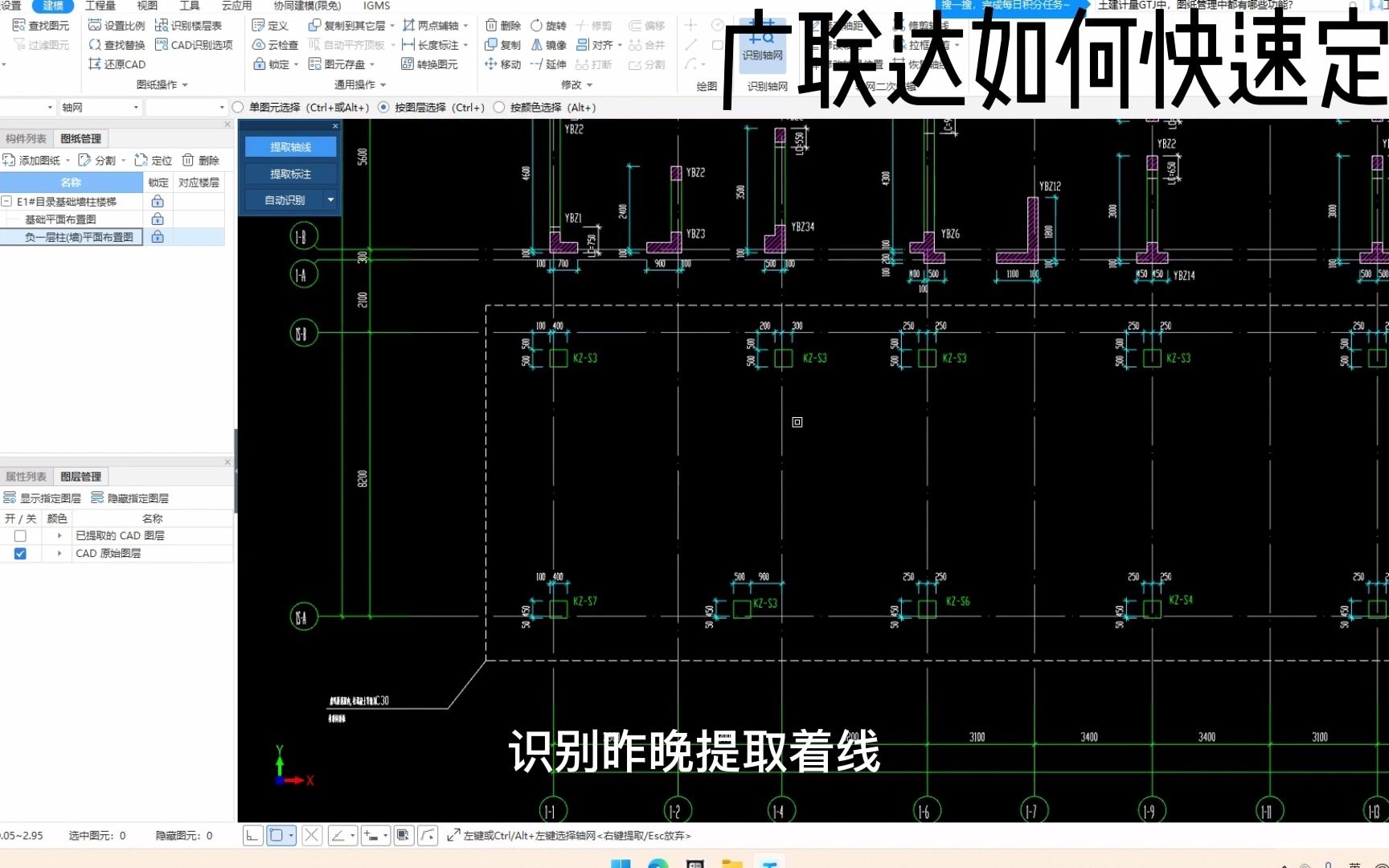Click the 删除 delete tool in ribbon
This screenshot has width=1389, height=868.
pyautogui.click(x=503, y=26)
